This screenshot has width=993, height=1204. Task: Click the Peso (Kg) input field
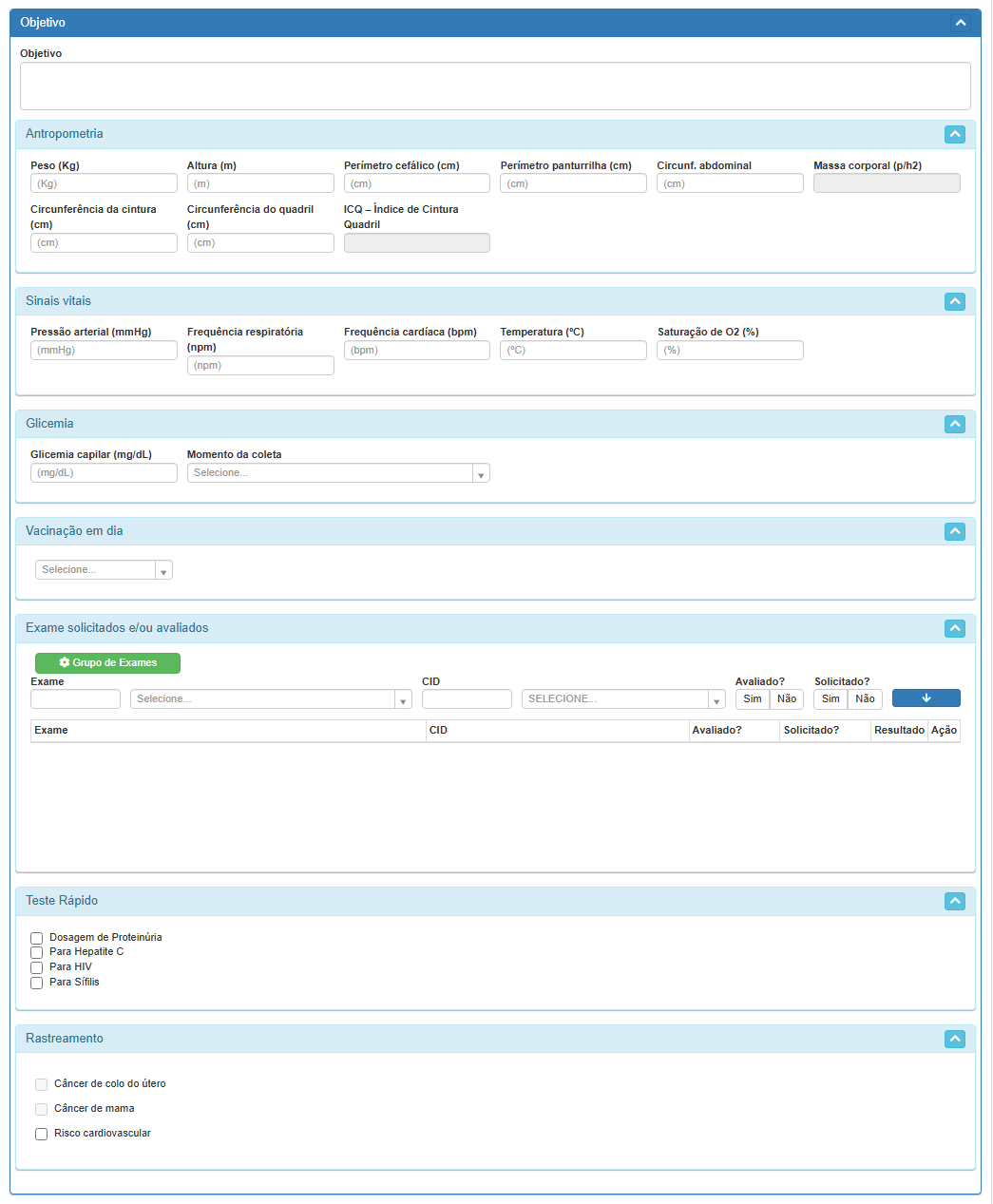pyautogui.click(x=104, y=183)
